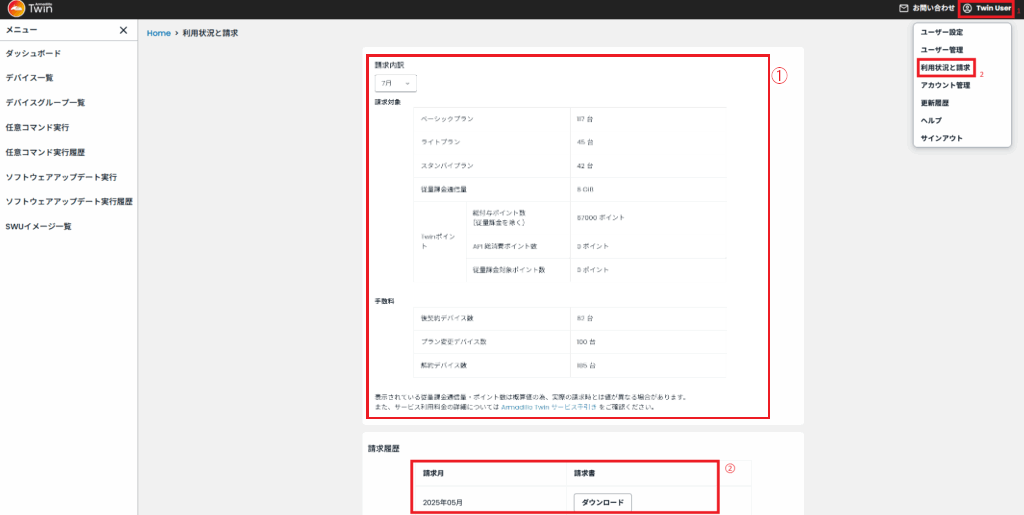Open the 7月 month dropdown

396,84
